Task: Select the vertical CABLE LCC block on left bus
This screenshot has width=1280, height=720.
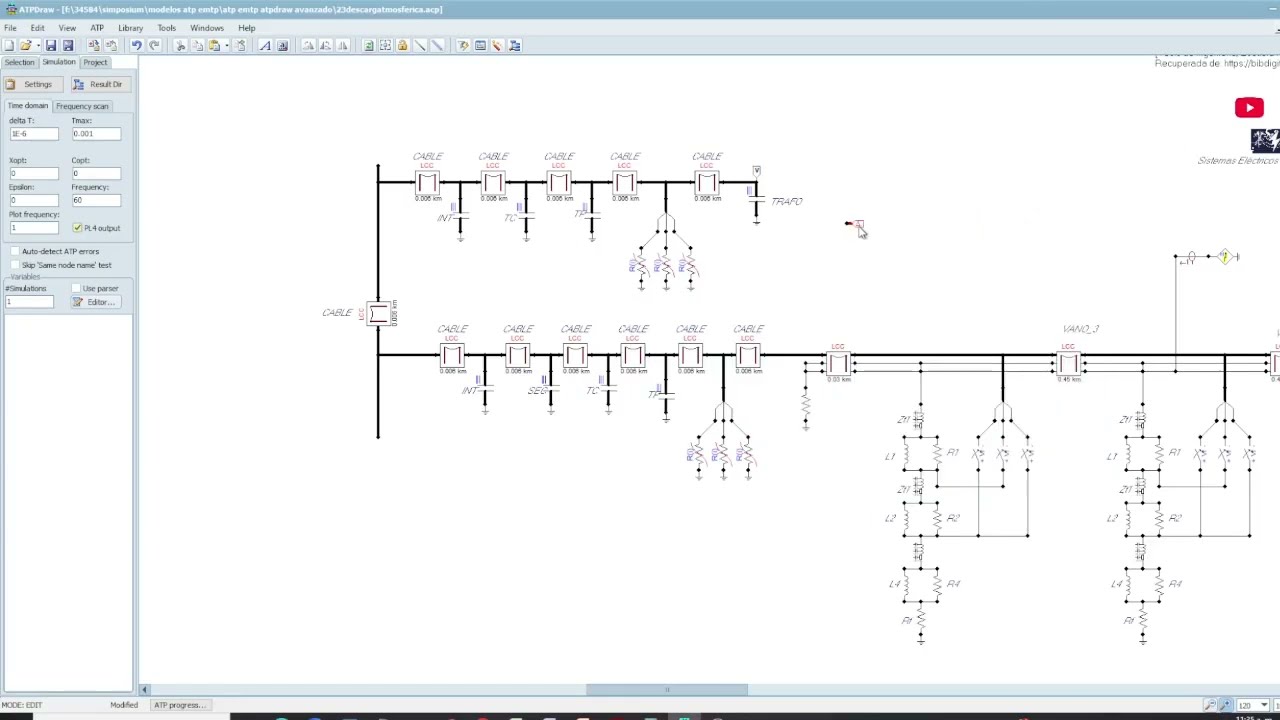Action: point(378,313)
